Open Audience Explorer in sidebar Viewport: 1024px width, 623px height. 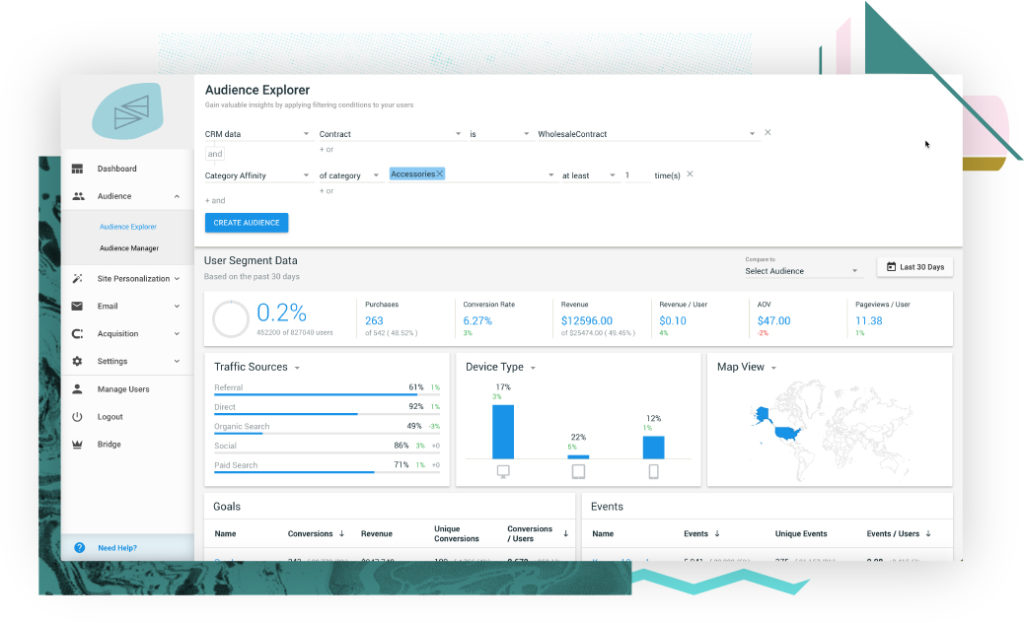(x=128, y=227)
